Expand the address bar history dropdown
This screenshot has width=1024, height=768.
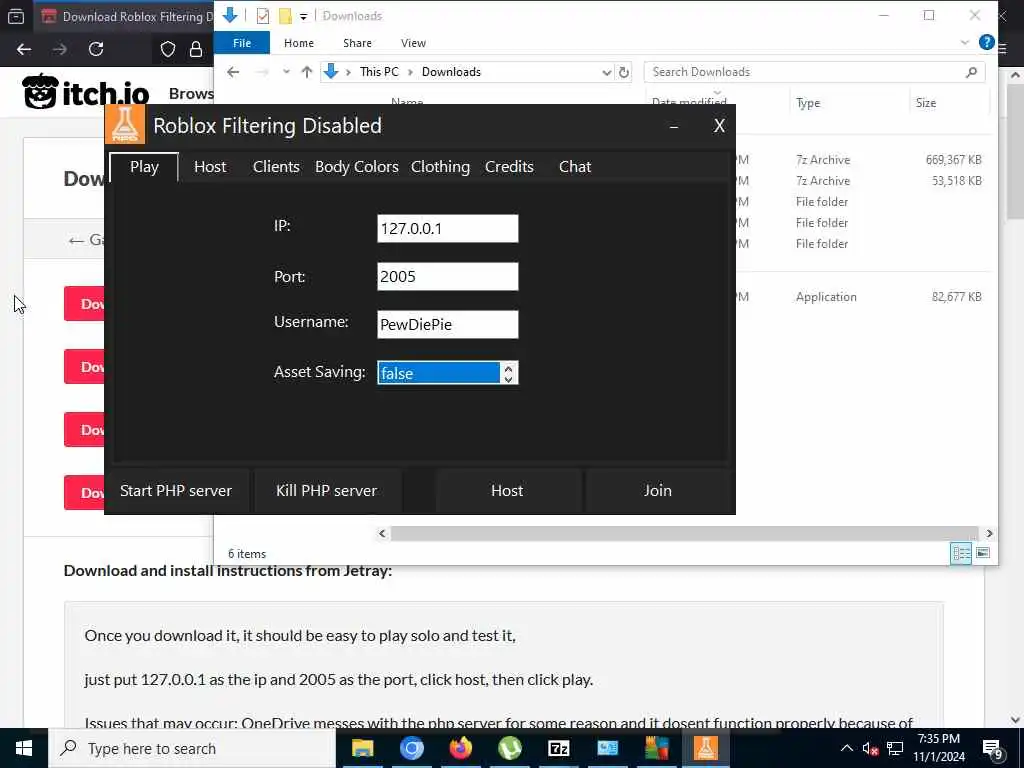607,72
